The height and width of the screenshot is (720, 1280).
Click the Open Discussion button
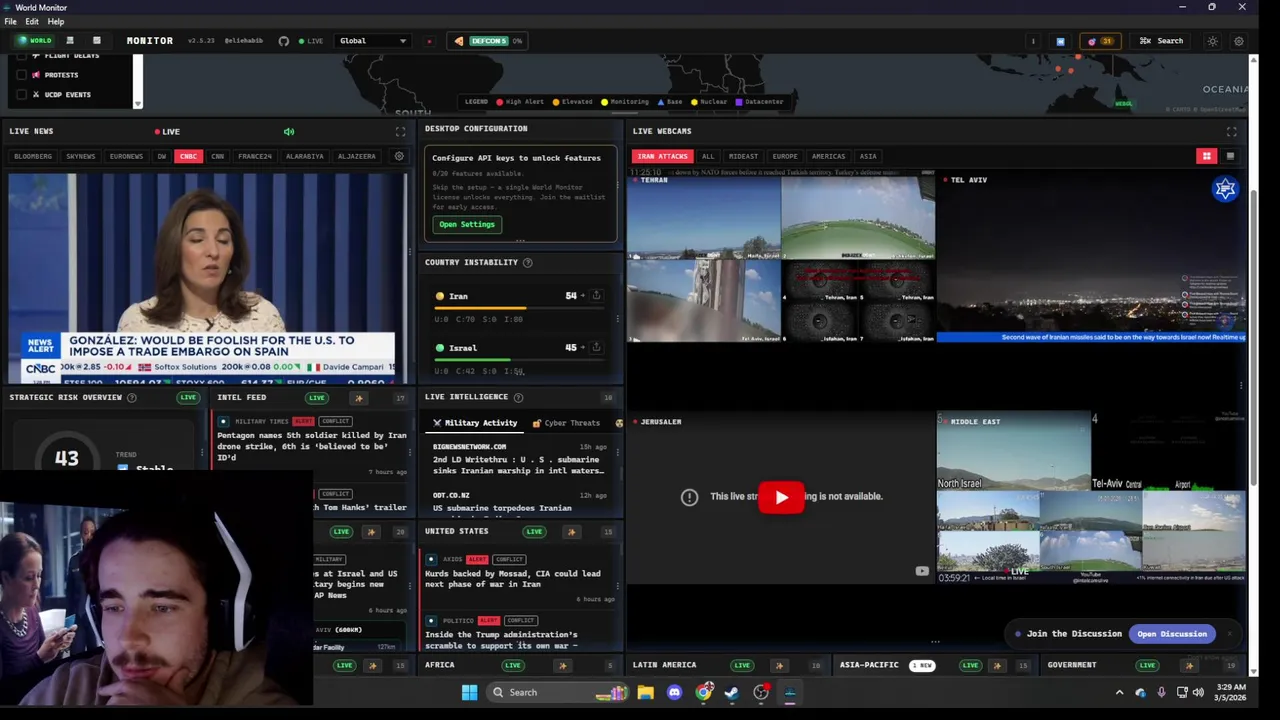point(1172,634)
